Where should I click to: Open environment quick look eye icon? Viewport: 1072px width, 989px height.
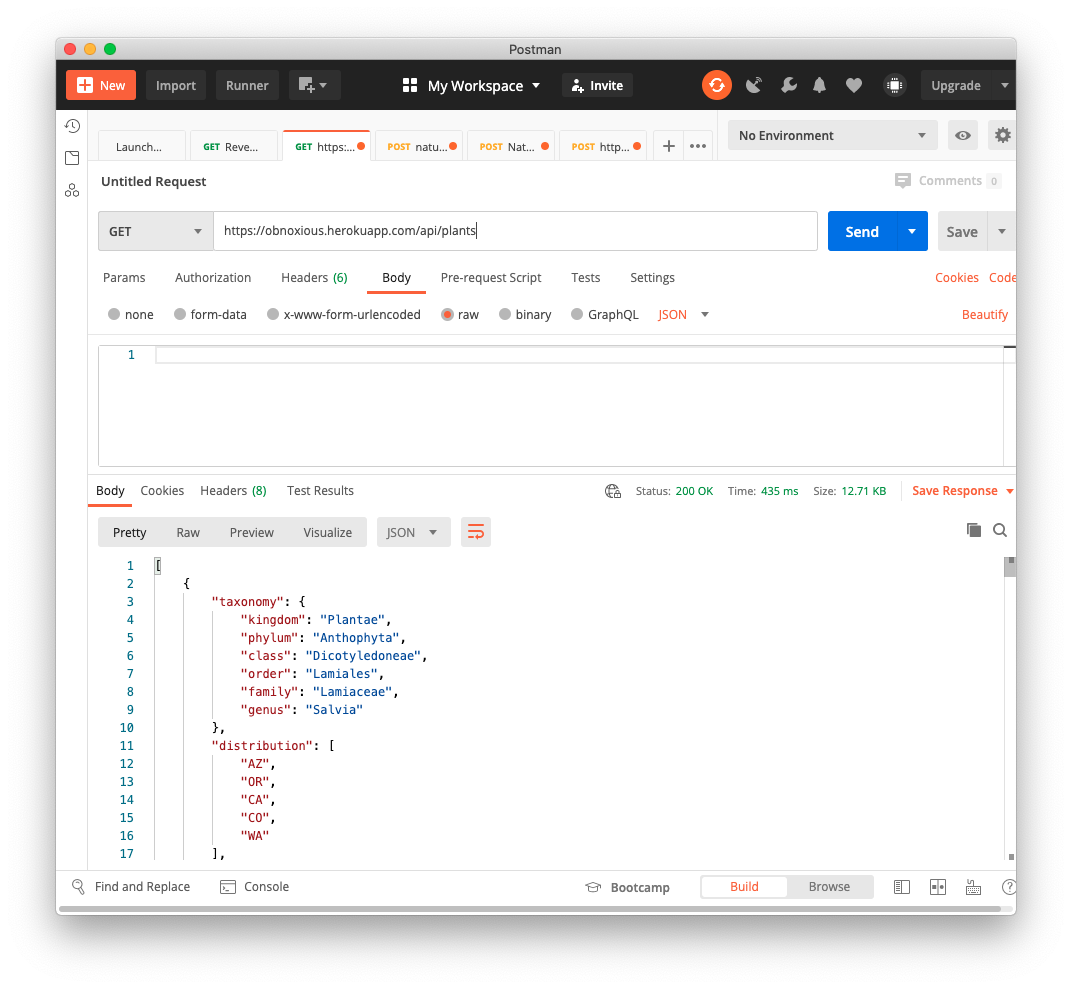click(x=963, y=135)
